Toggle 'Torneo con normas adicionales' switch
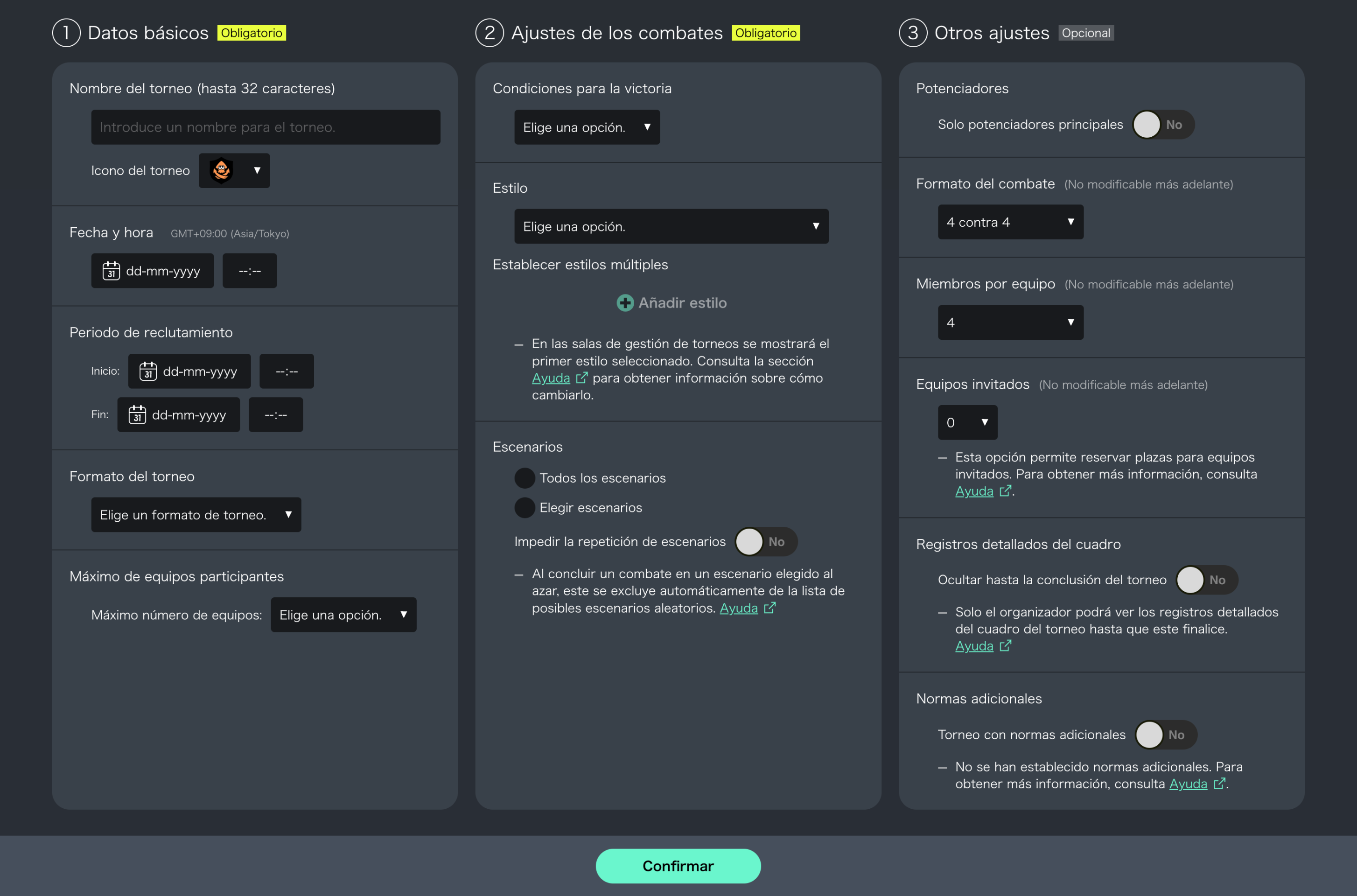1357x896 pixels. click(x=1166, y=735)
